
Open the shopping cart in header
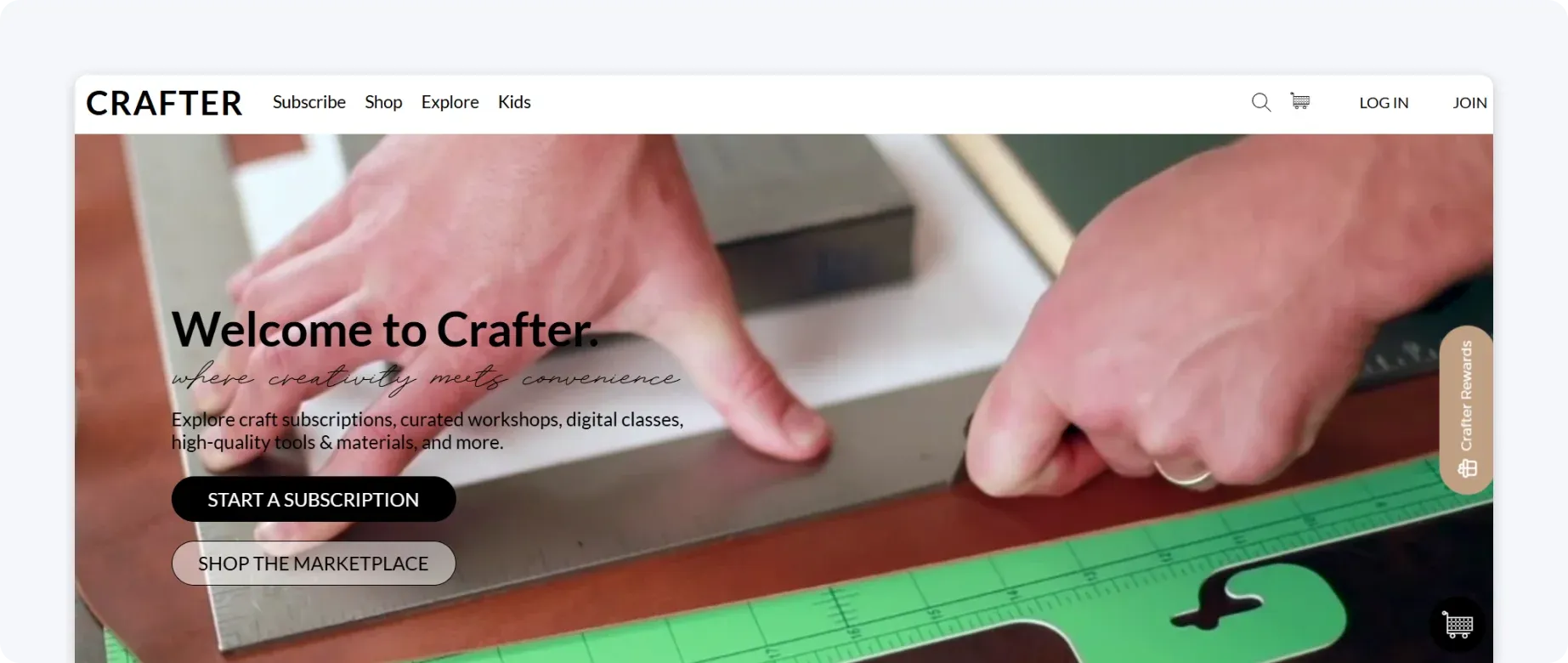[x=1300, y=101]
